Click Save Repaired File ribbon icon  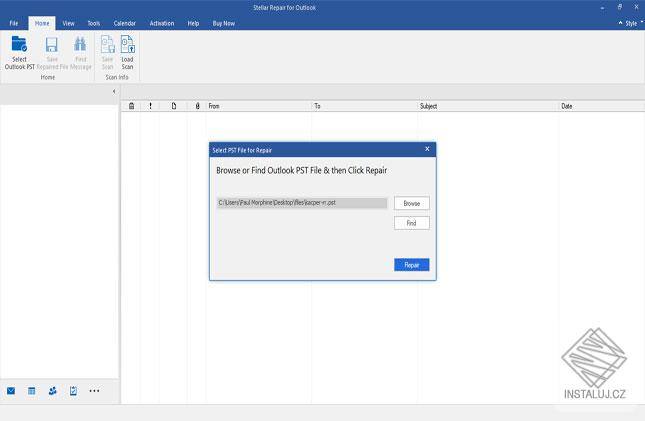52,44
